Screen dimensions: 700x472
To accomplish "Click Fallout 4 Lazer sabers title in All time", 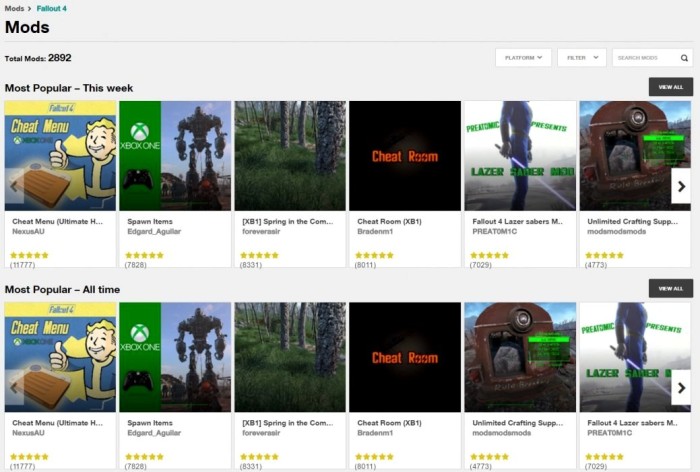I will click(x=632, y=423).
